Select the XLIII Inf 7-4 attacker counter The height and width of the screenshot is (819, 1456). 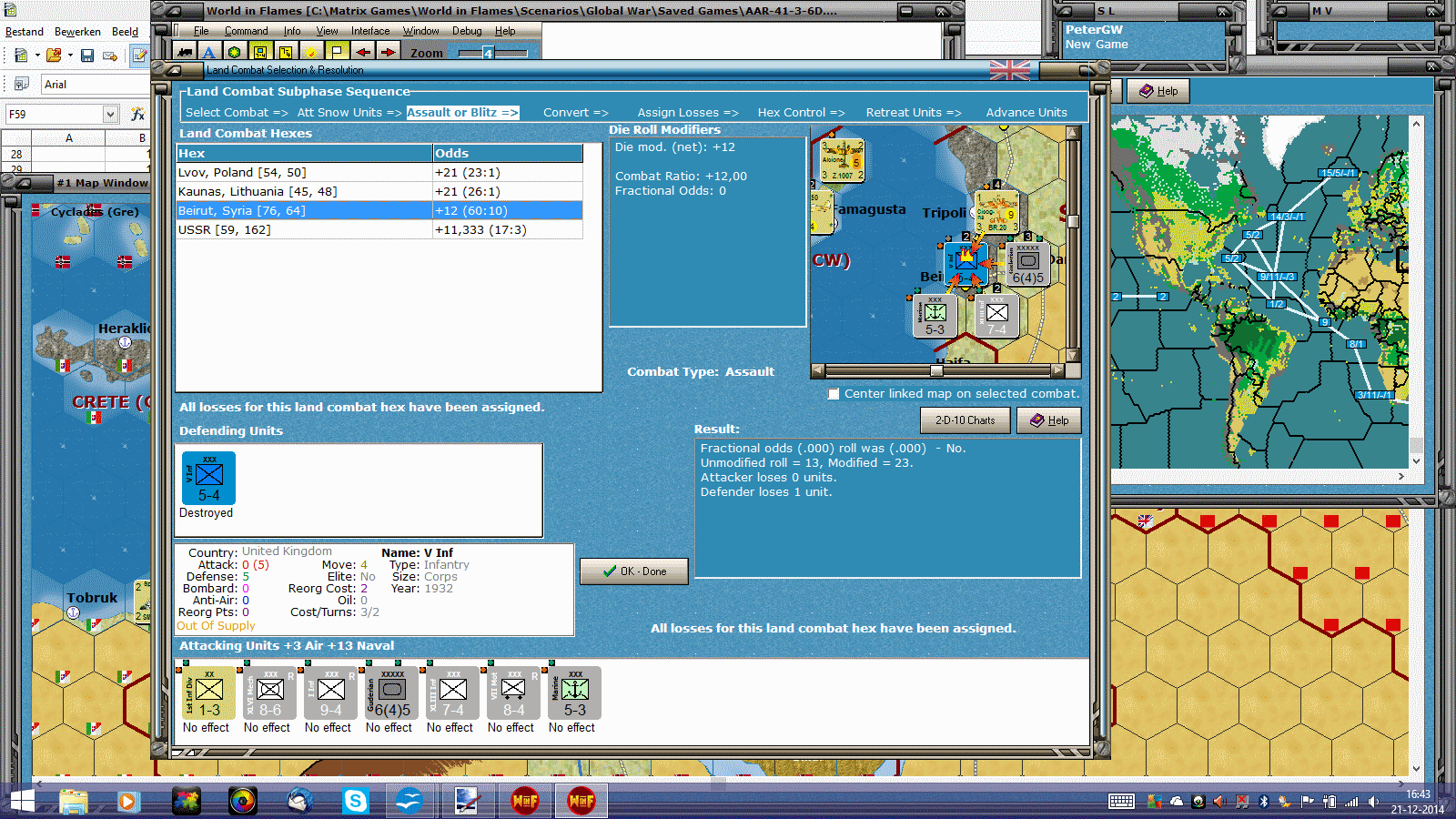[x=450, y=693]
